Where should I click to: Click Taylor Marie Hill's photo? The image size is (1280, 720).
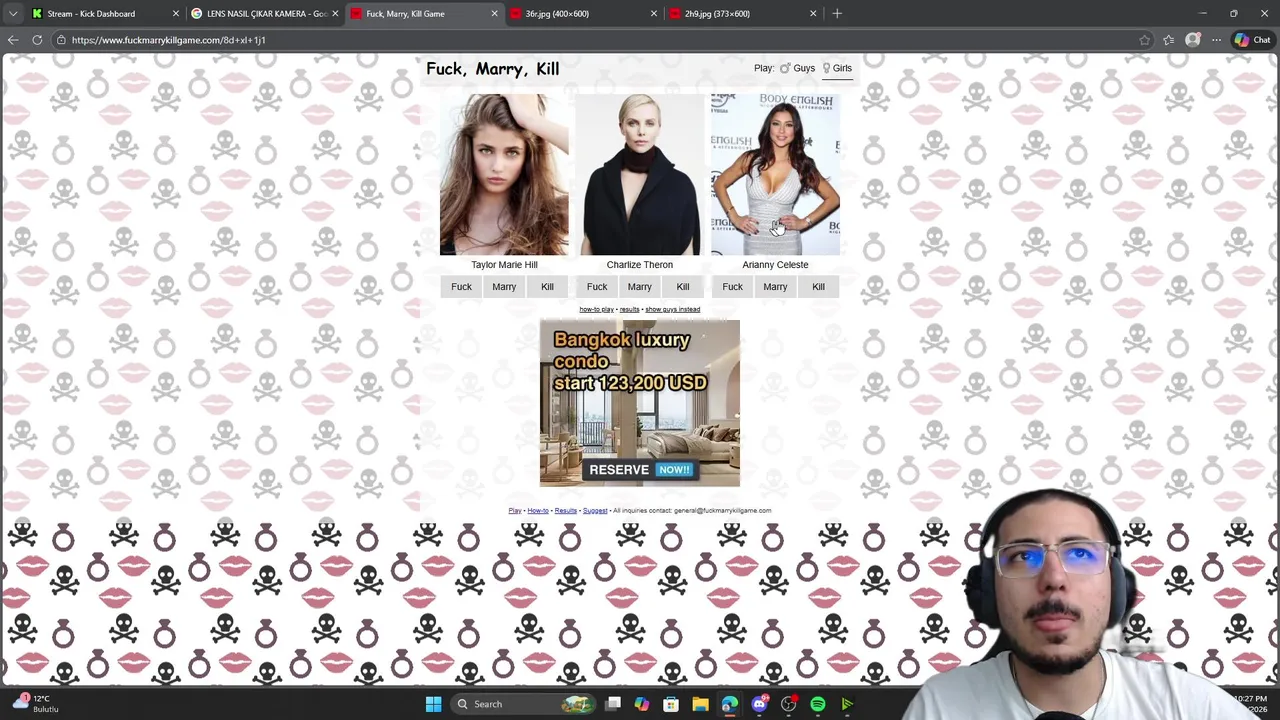(504, 175)
